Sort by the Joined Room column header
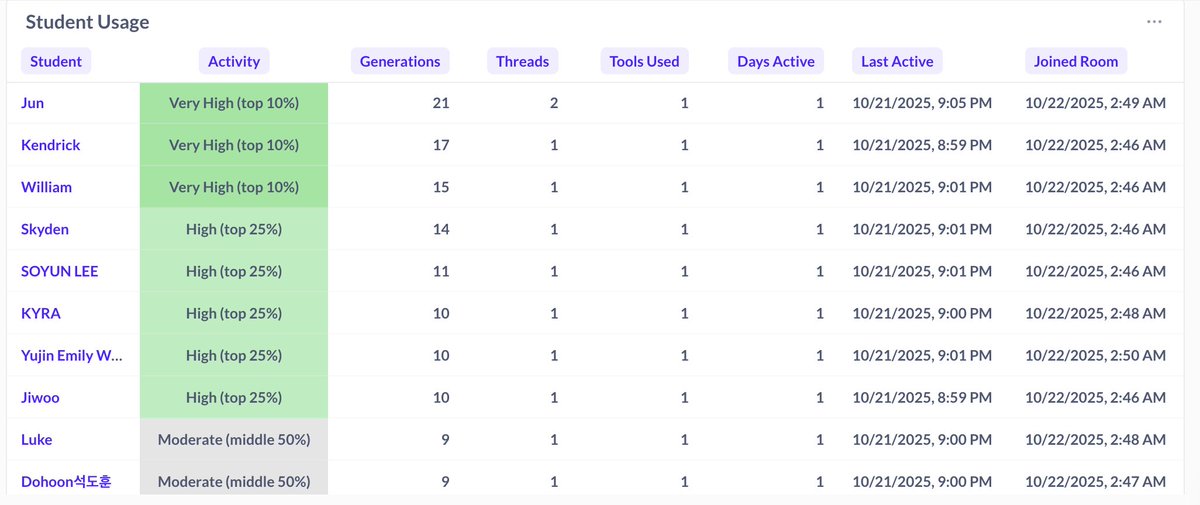Screen dimensions: 1200x505 1076,61
